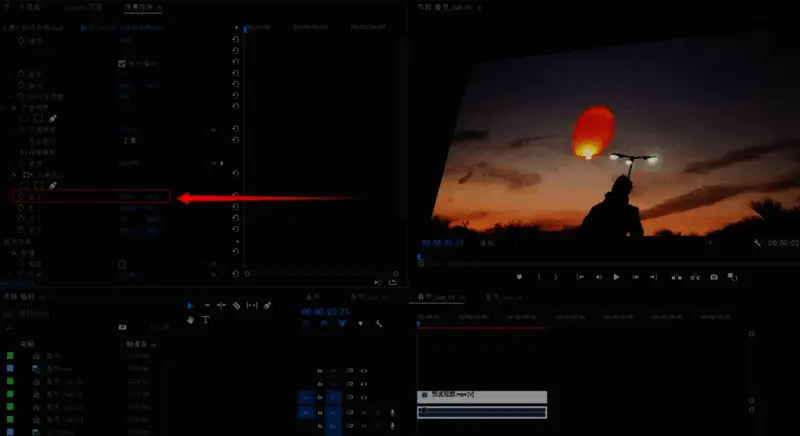Image resolution: width=800 pixels, height=436 pixels.
Task: Toggle nest-sequence insert mode in Timeline
Action: click(306, 323)
